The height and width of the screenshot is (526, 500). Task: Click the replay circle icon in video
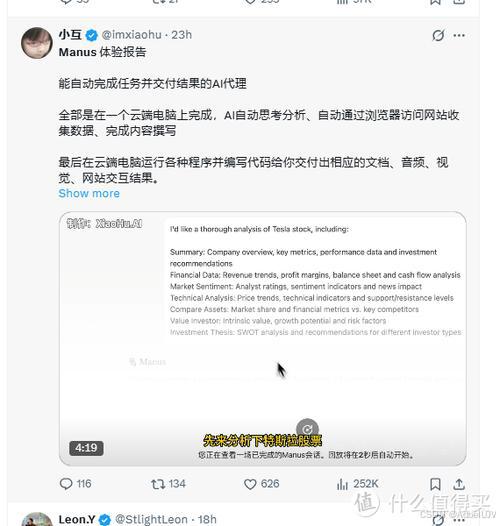(307, 429)
